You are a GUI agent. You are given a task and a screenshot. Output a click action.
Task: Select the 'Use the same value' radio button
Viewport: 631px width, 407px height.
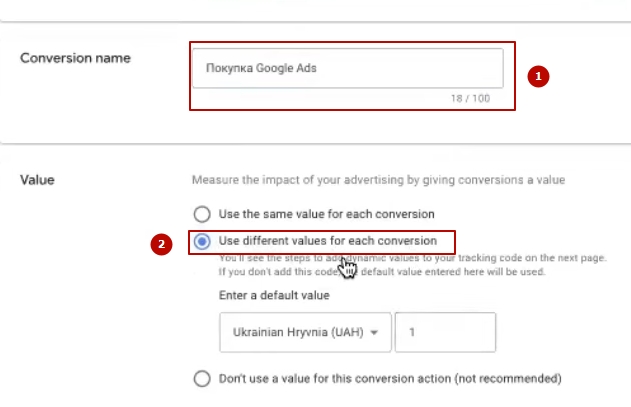(202, 214)
